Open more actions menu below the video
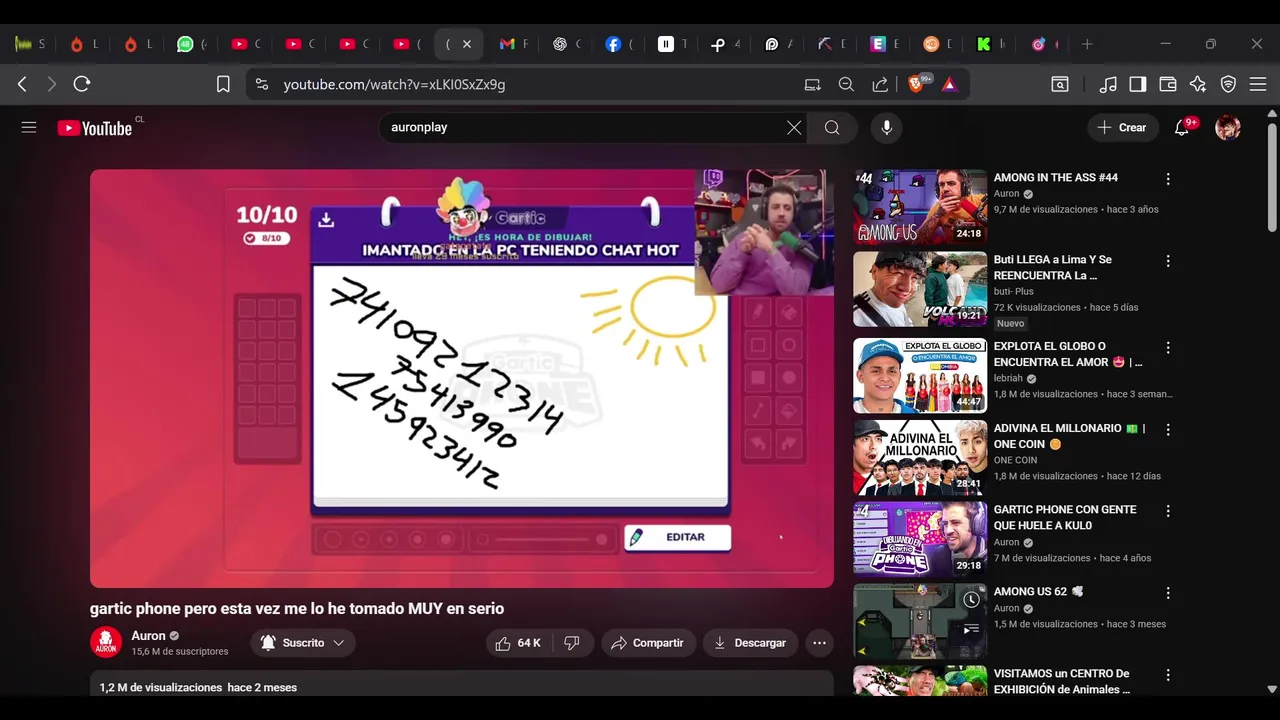The image size is (1280, 720). coord(820,643)
